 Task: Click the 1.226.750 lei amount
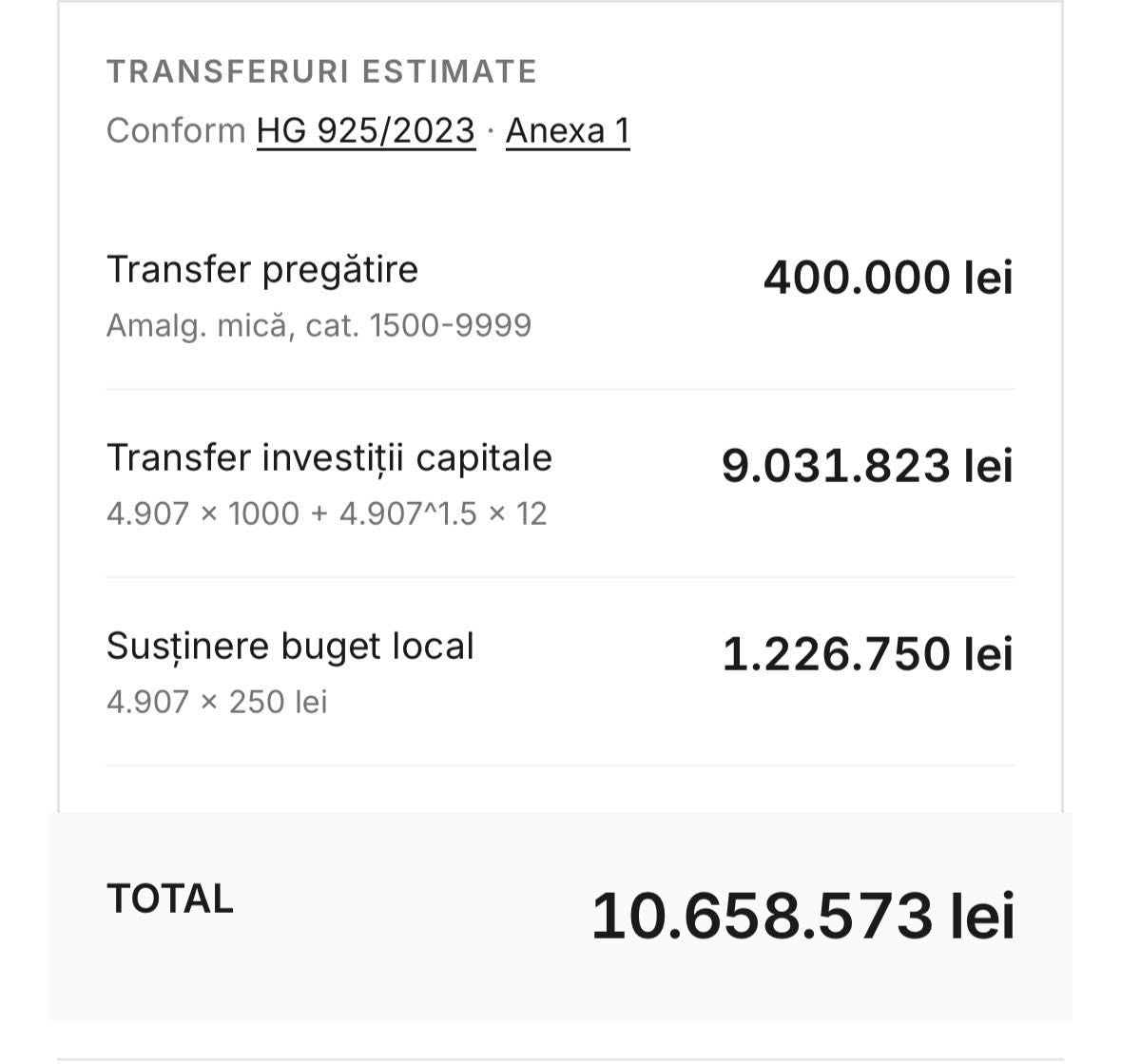coord(867,654)
